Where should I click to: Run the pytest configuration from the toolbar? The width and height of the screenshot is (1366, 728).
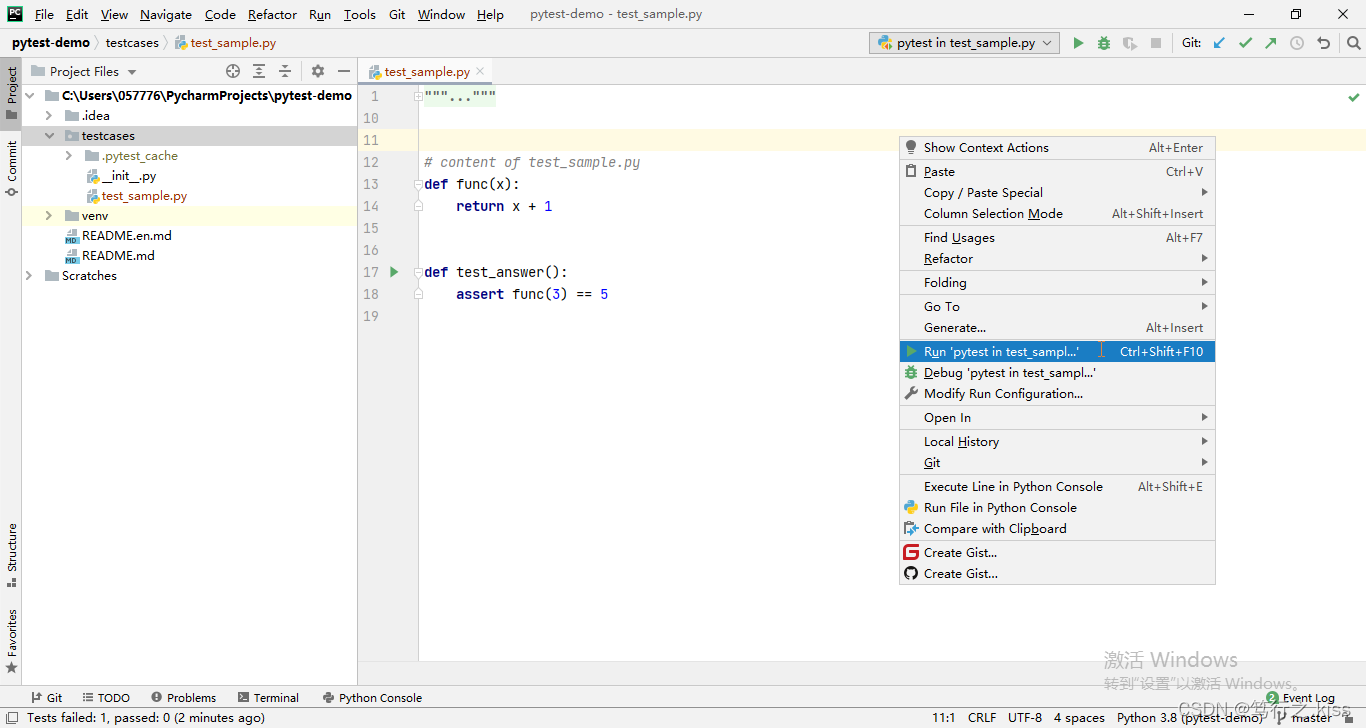1078,43
